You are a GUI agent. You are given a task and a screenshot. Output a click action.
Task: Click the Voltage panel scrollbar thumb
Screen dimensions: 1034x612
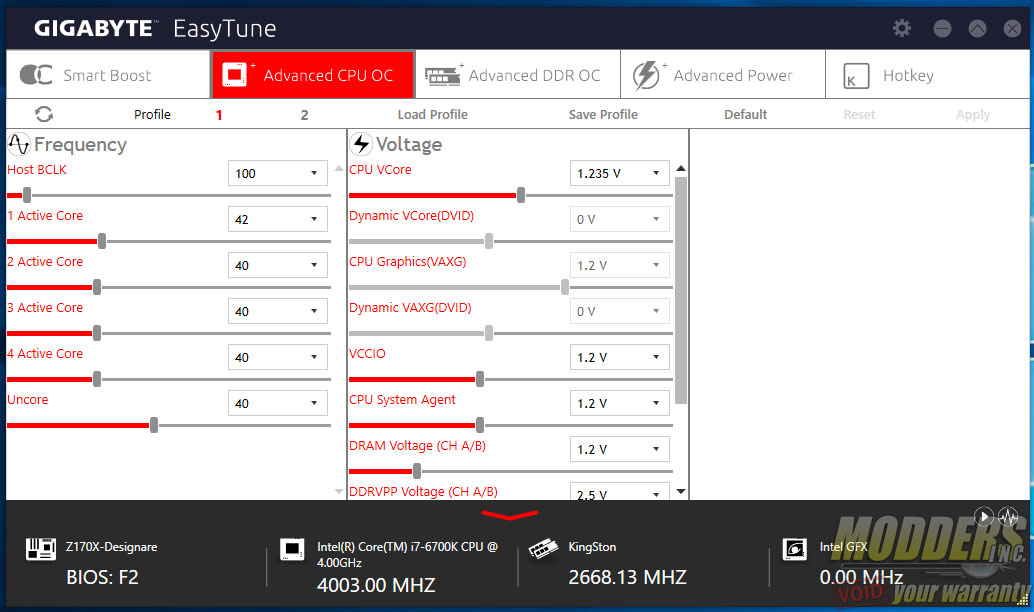[681, 290]
